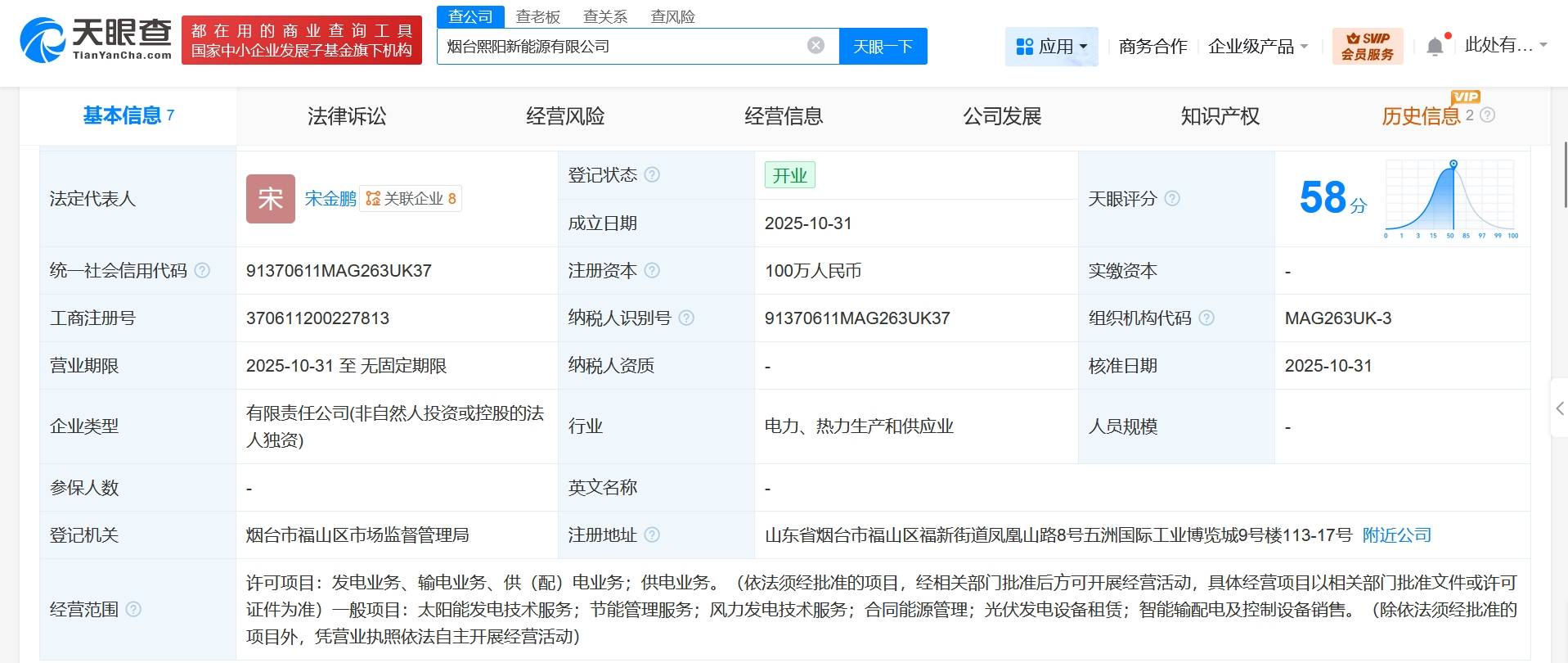Viewport: 1568px width, 663px height.
Task: Click the 开业 status badge
Action: point(790,175)
